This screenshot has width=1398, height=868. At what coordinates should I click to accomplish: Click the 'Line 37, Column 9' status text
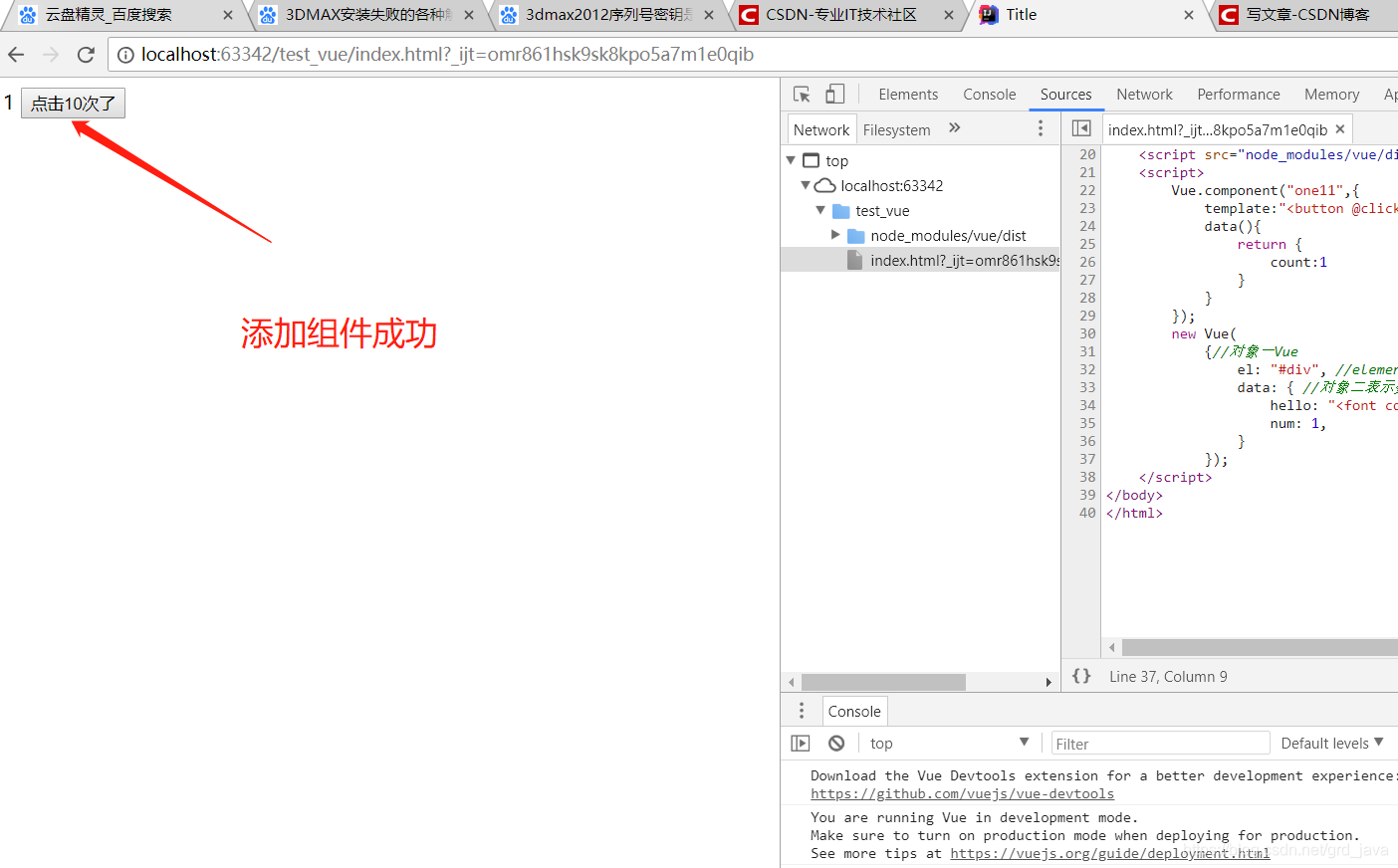(x=1168, y=676)
